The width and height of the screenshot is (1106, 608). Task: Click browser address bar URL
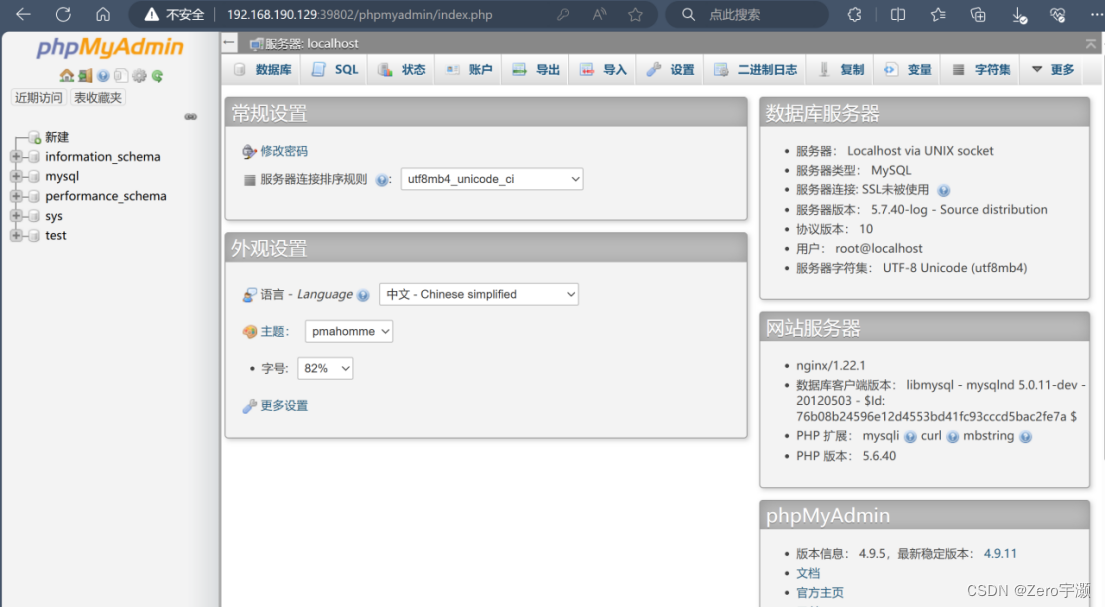(x=360, y=14)
